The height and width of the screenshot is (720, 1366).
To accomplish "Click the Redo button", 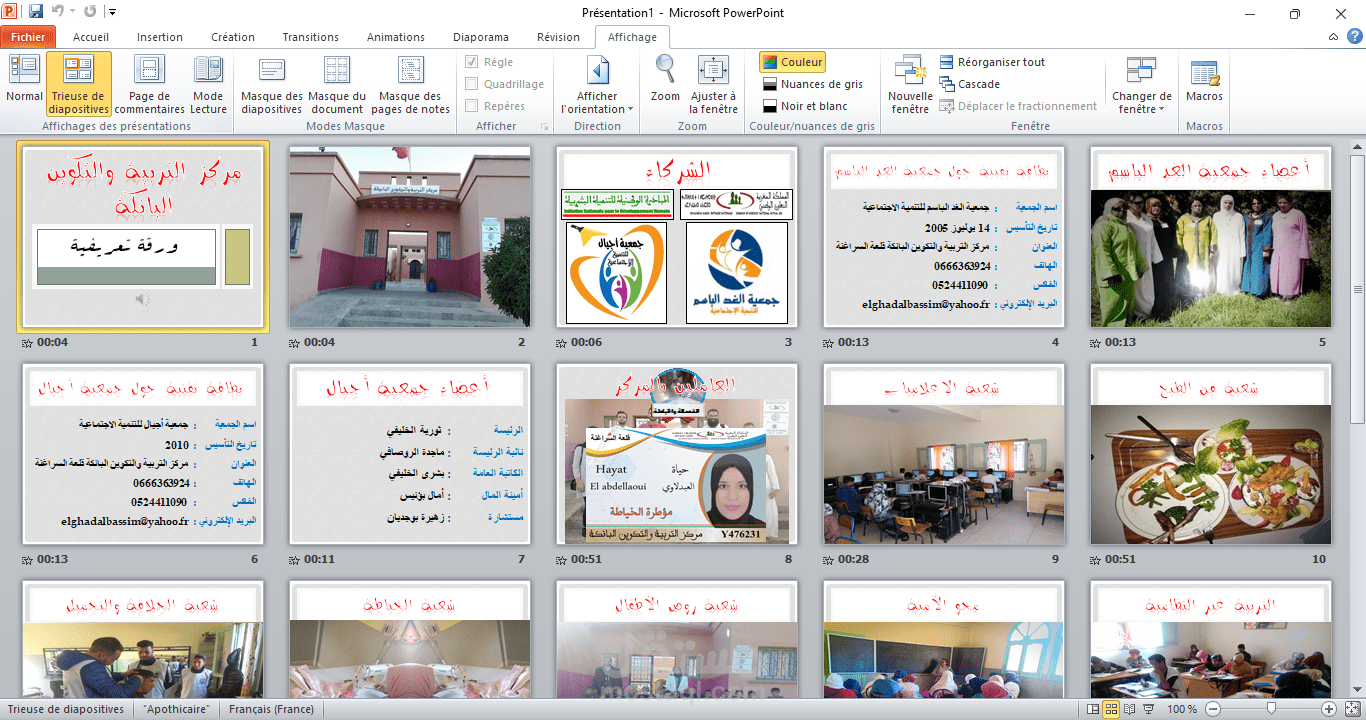I will pyautogui.click(x=90, y=12).
